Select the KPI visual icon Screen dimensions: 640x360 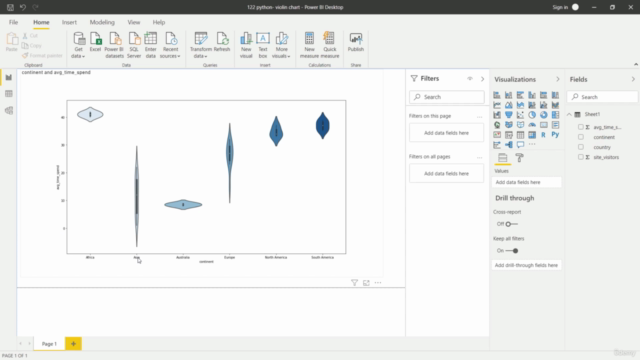click(497, 135)
